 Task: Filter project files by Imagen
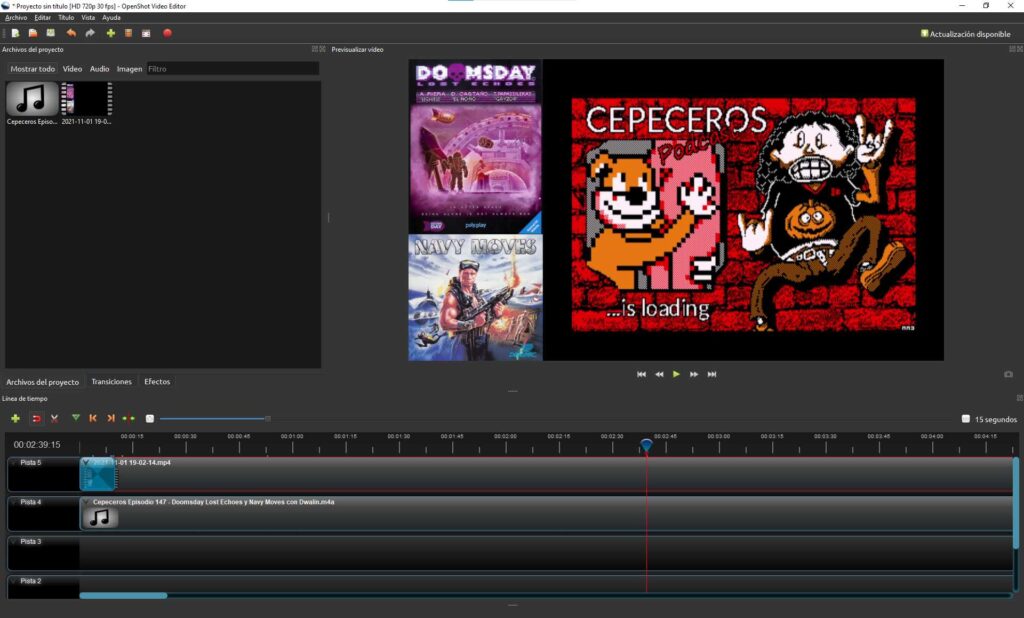pos(129,69)
